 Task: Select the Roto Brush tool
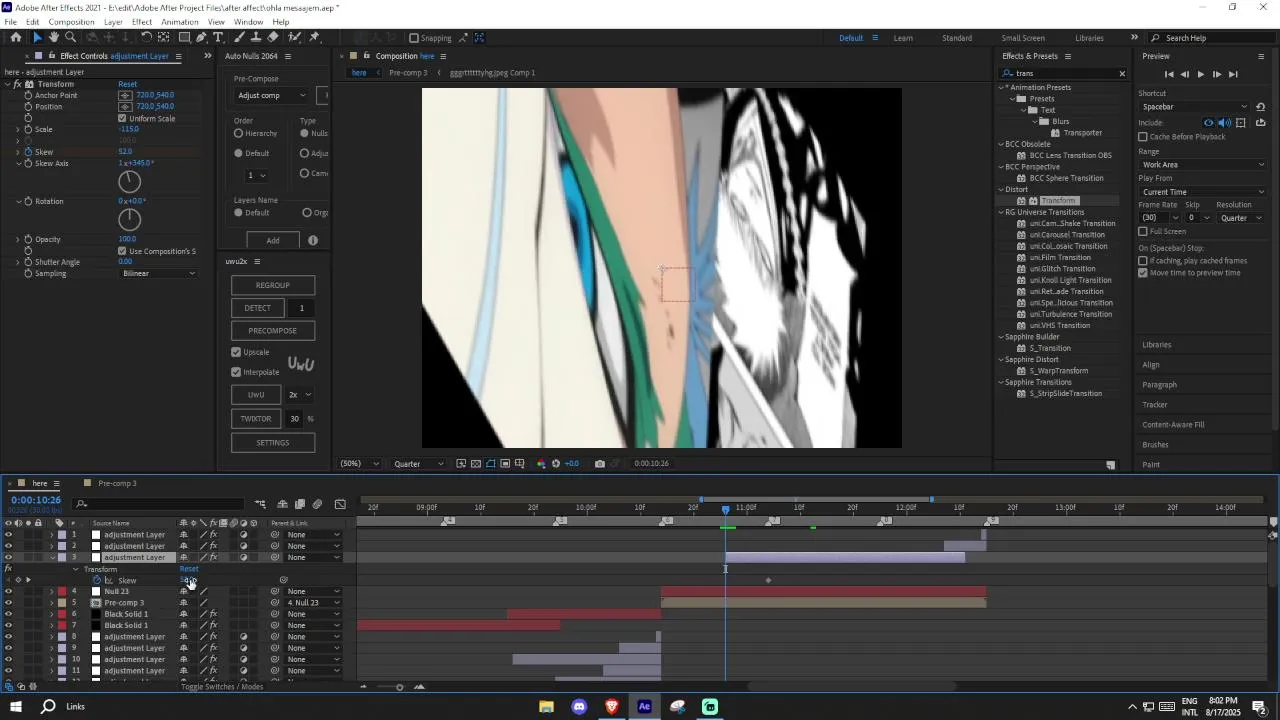[x=295, y=37]
